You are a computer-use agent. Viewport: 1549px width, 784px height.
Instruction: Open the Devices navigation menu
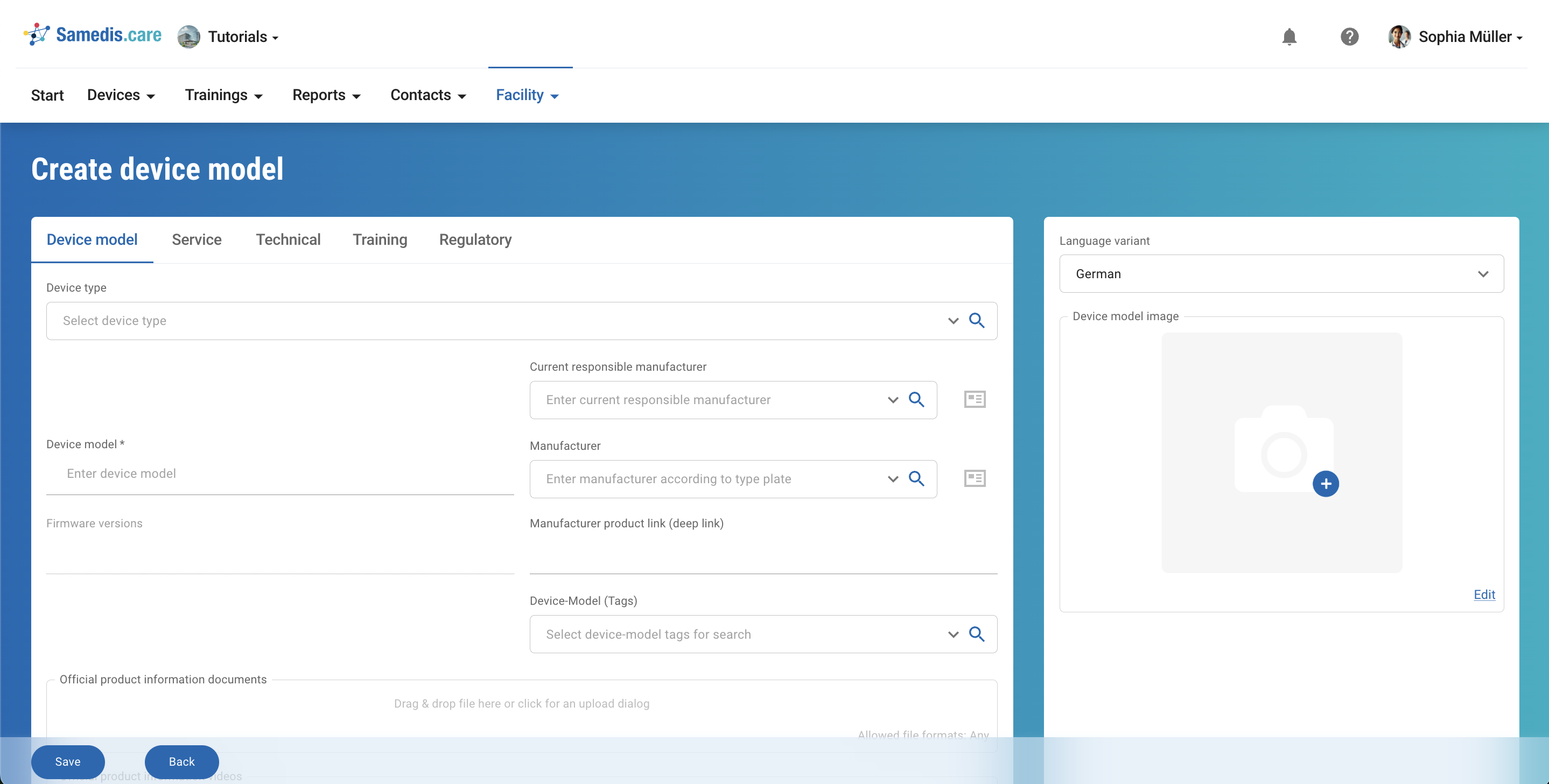[121, 95]
